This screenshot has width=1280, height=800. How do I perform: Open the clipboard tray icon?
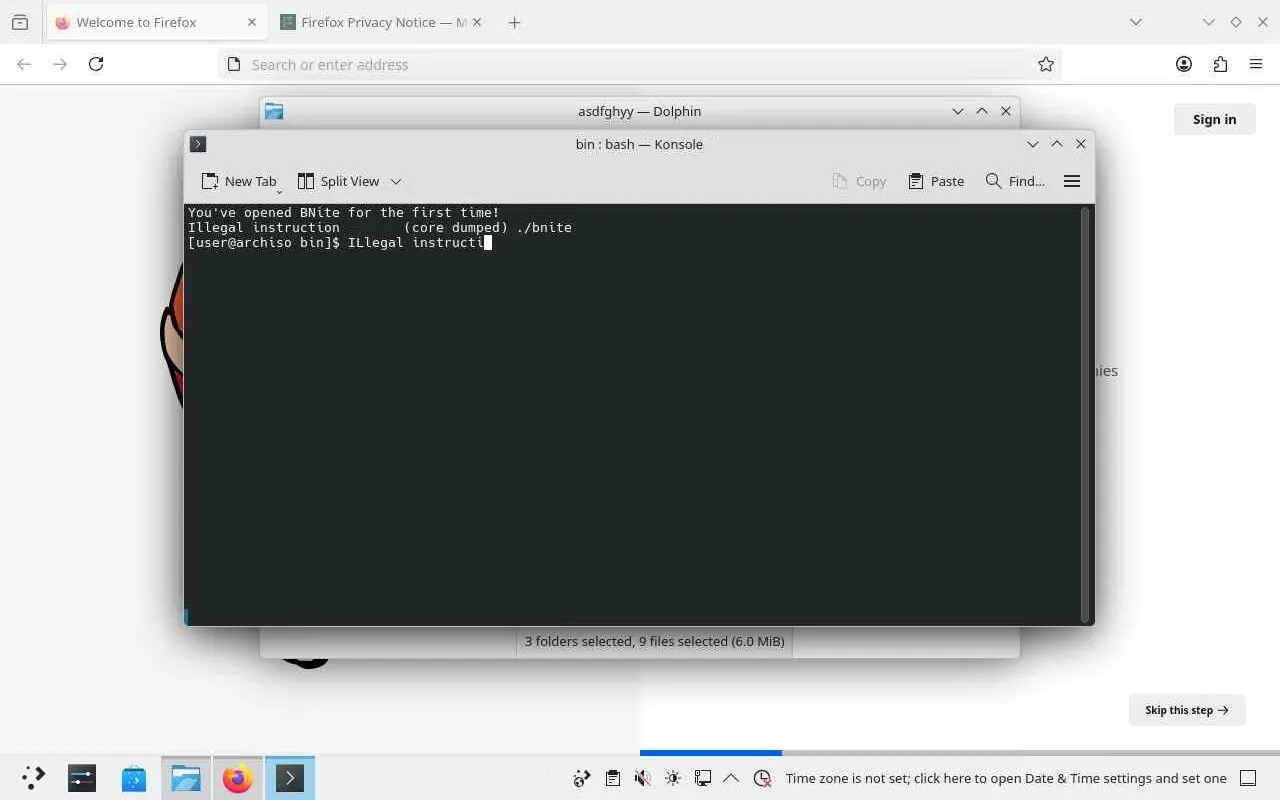coord(612,778)
